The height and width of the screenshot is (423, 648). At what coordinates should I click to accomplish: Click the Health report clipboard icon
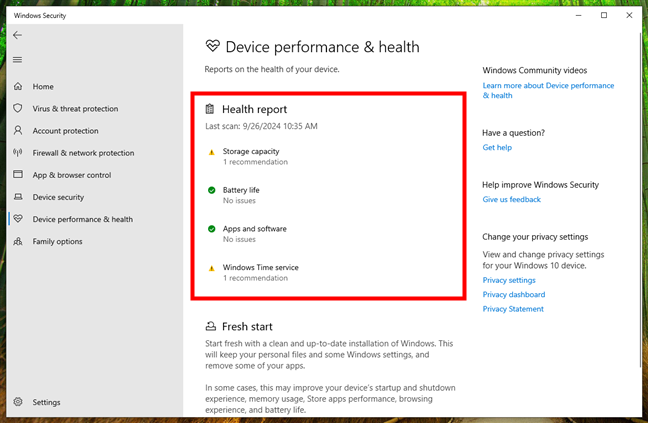(210, 109)
